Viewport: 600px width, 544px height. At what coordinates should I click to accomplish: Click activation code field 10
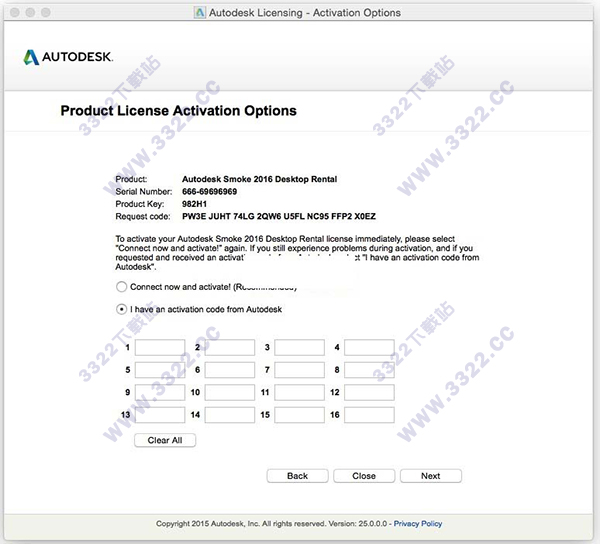point(230,393)
